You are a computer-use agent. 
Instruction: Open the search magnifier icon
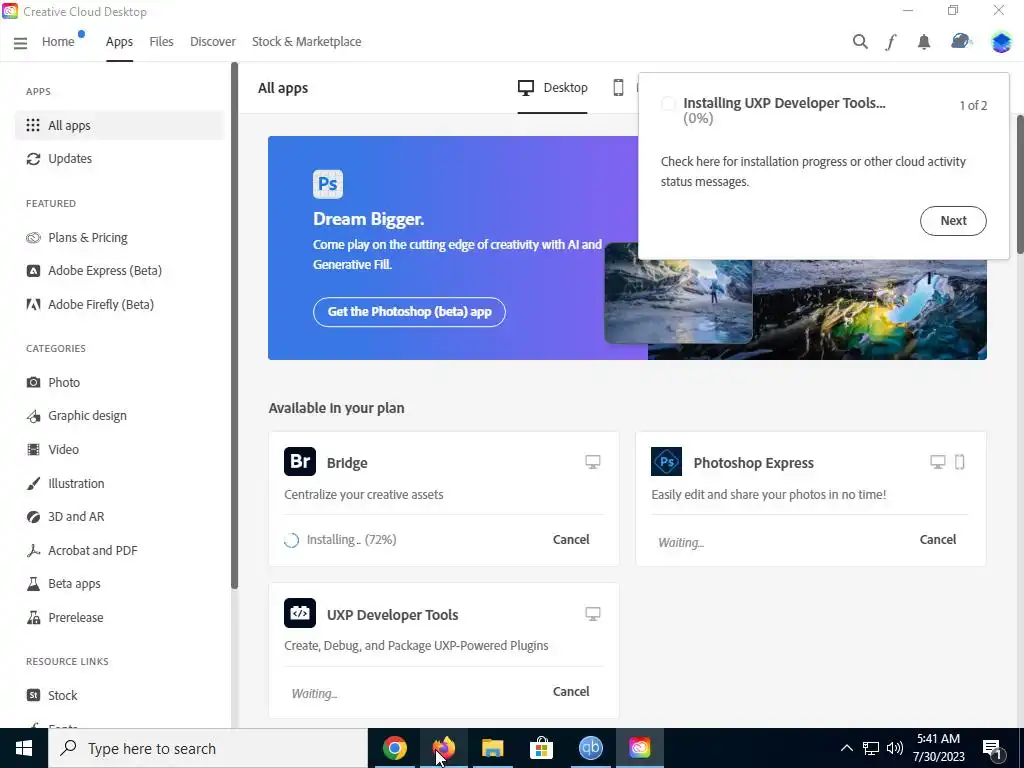[860, 42]
